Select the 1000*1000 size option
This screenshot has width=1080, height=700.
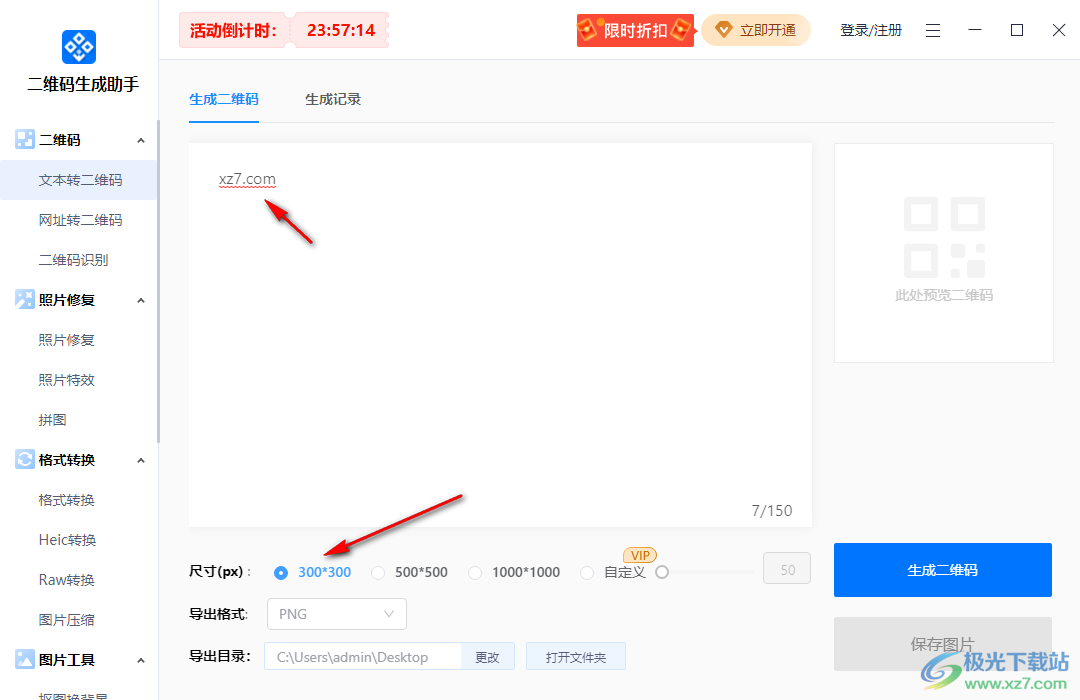pos(475,571)
